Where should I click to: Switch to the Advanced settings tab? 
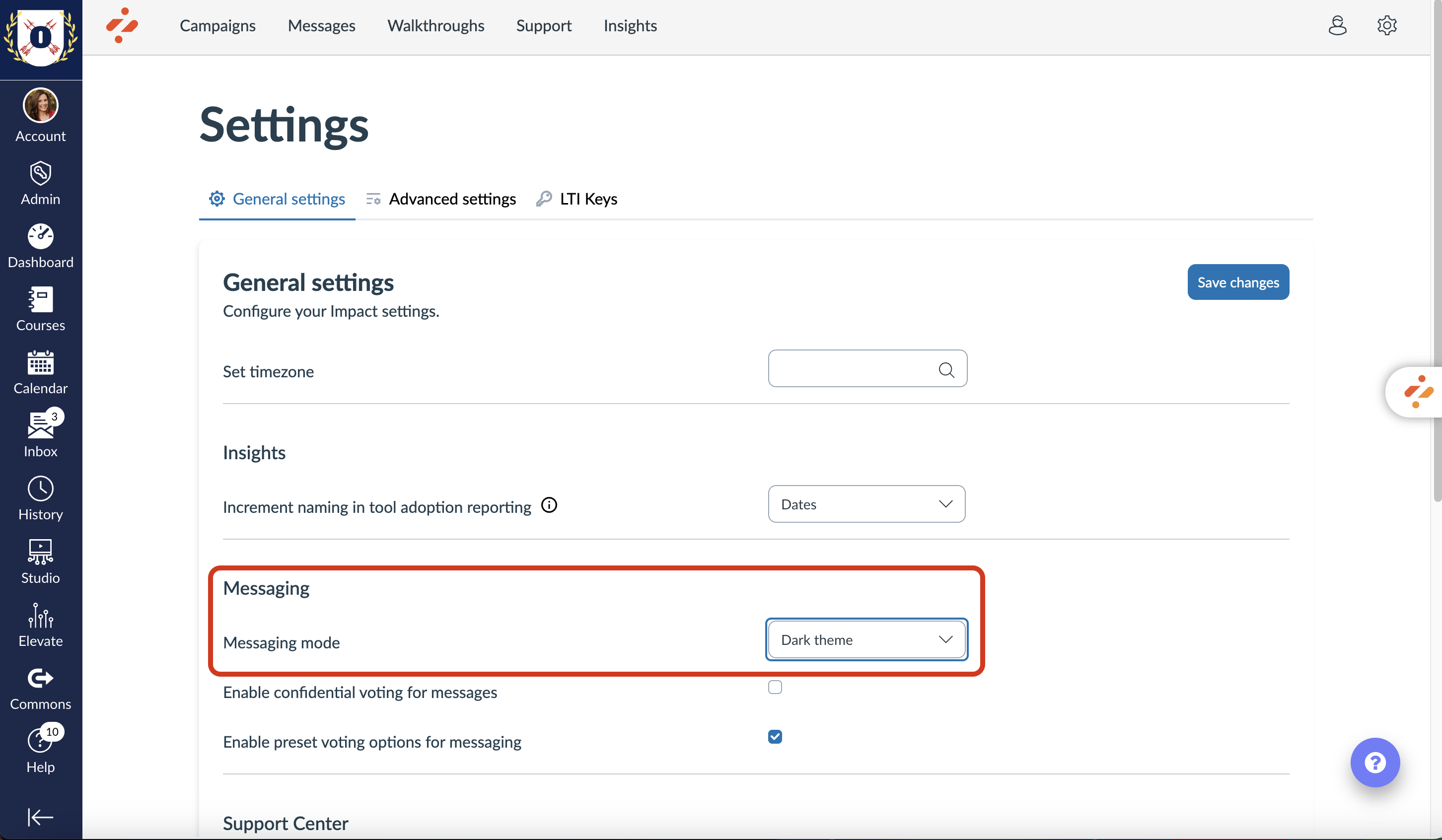point(441,199)
